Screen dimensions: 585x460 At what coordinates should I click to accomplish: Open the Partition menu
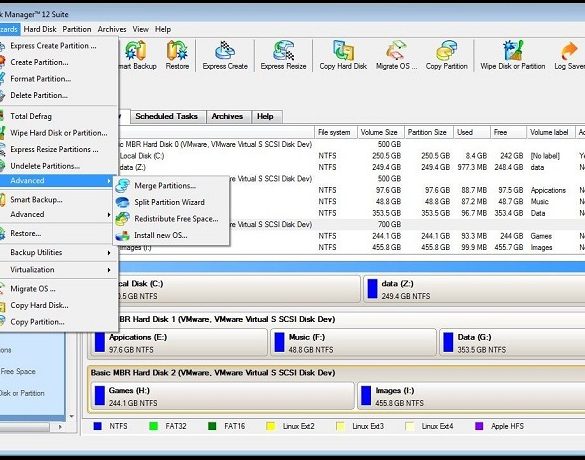pyautogui.click(x=77, y=29)
